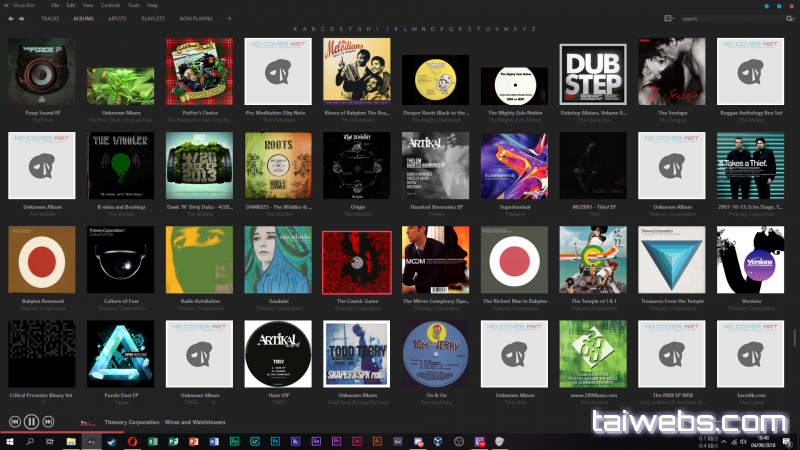This screenshot has height=450, width=800.
Task: Open the search options magnifier dropdown
Action: pyautogui.click(x=790, y=18)
